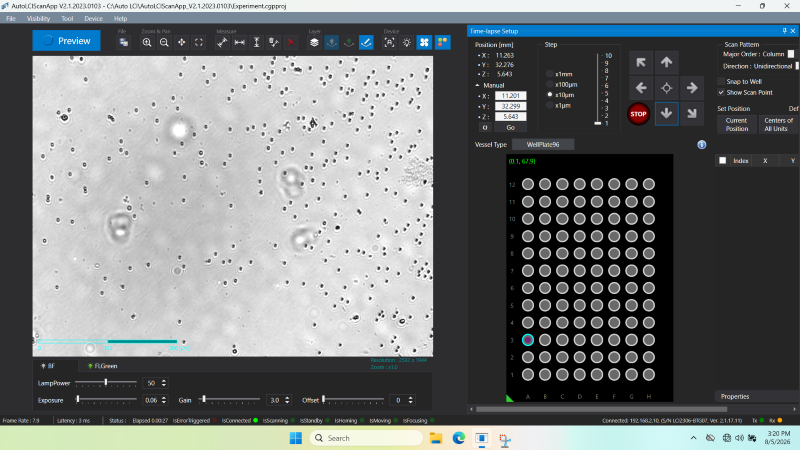Image resolution: width=800 pixels, height=450 pixels.
Task: Select the x1mm step radio button
Action: click(x=549, y=74)
